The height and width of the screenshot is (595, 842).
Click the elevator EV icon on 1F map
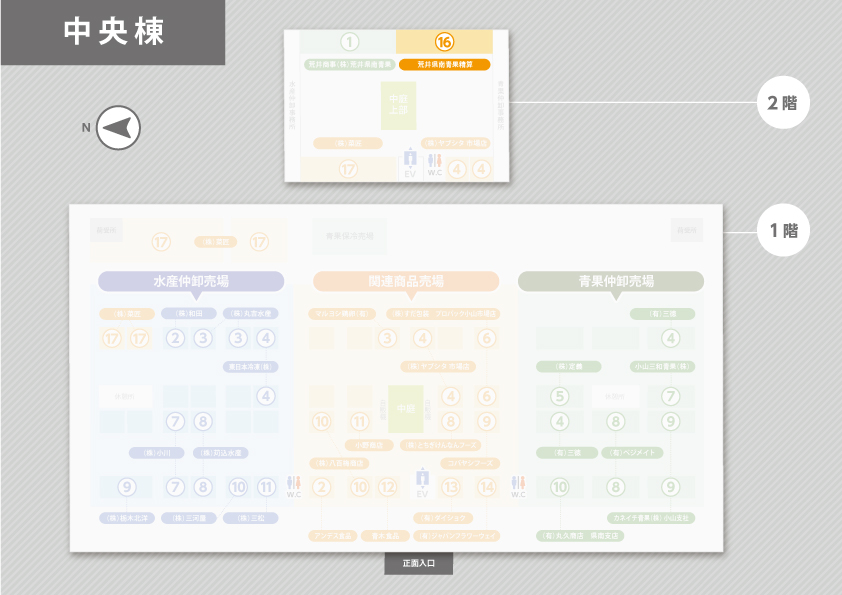(421, 484)
